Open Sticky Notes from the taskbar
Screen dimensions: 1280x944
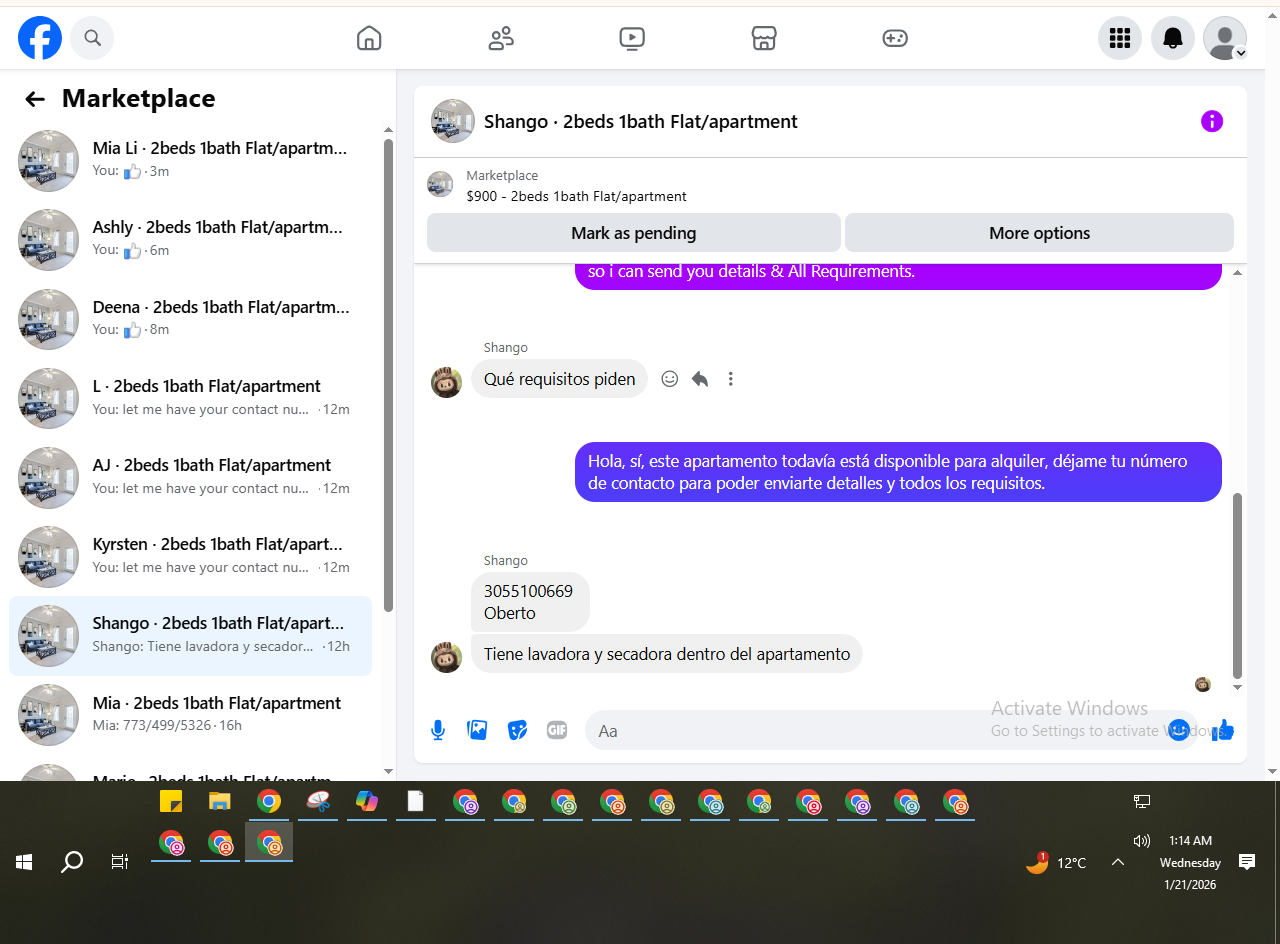pyautogui.click(x=171, y=801)
